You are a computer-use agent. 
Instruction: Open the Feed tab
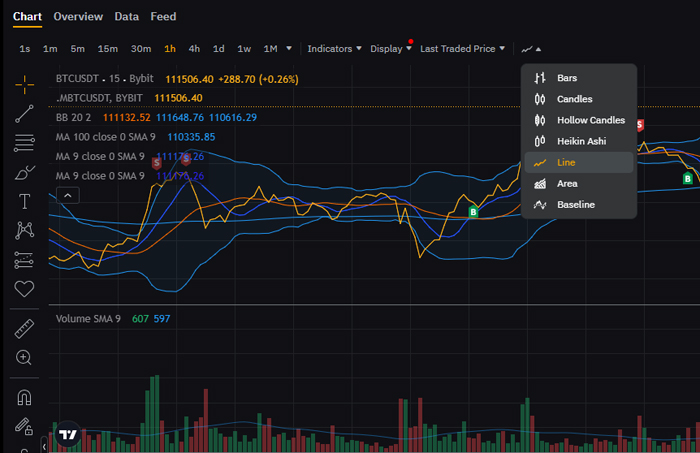tap(163, 17)
